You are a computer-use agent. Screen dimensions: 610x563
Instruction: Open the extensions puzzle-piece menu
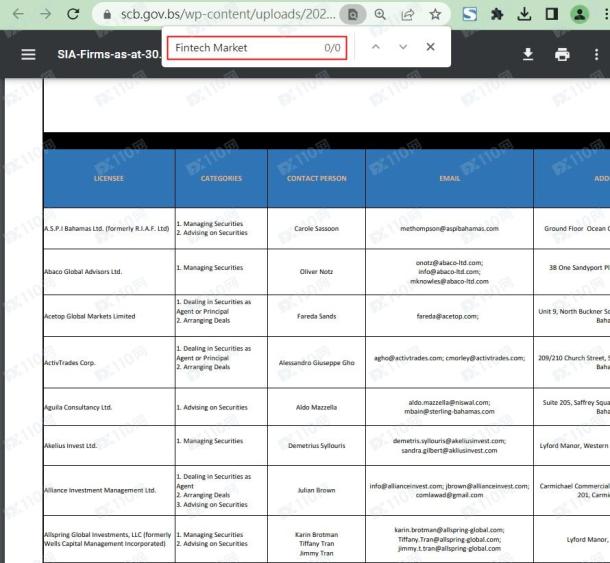click(497, 15)
